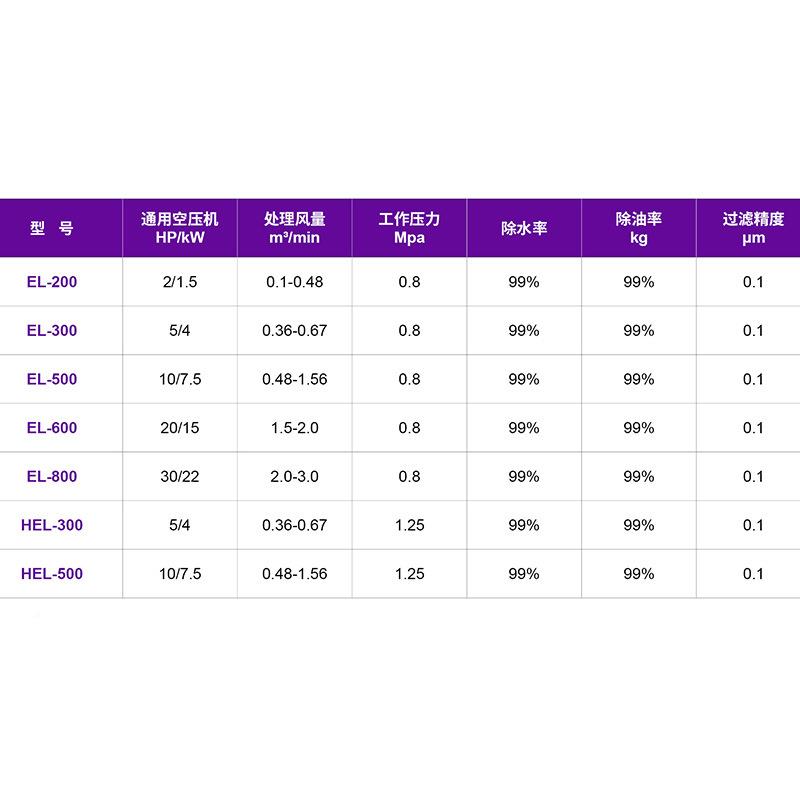800x800 pixels.
Task: Click the EL-800 model label
Action: point(52,476)
